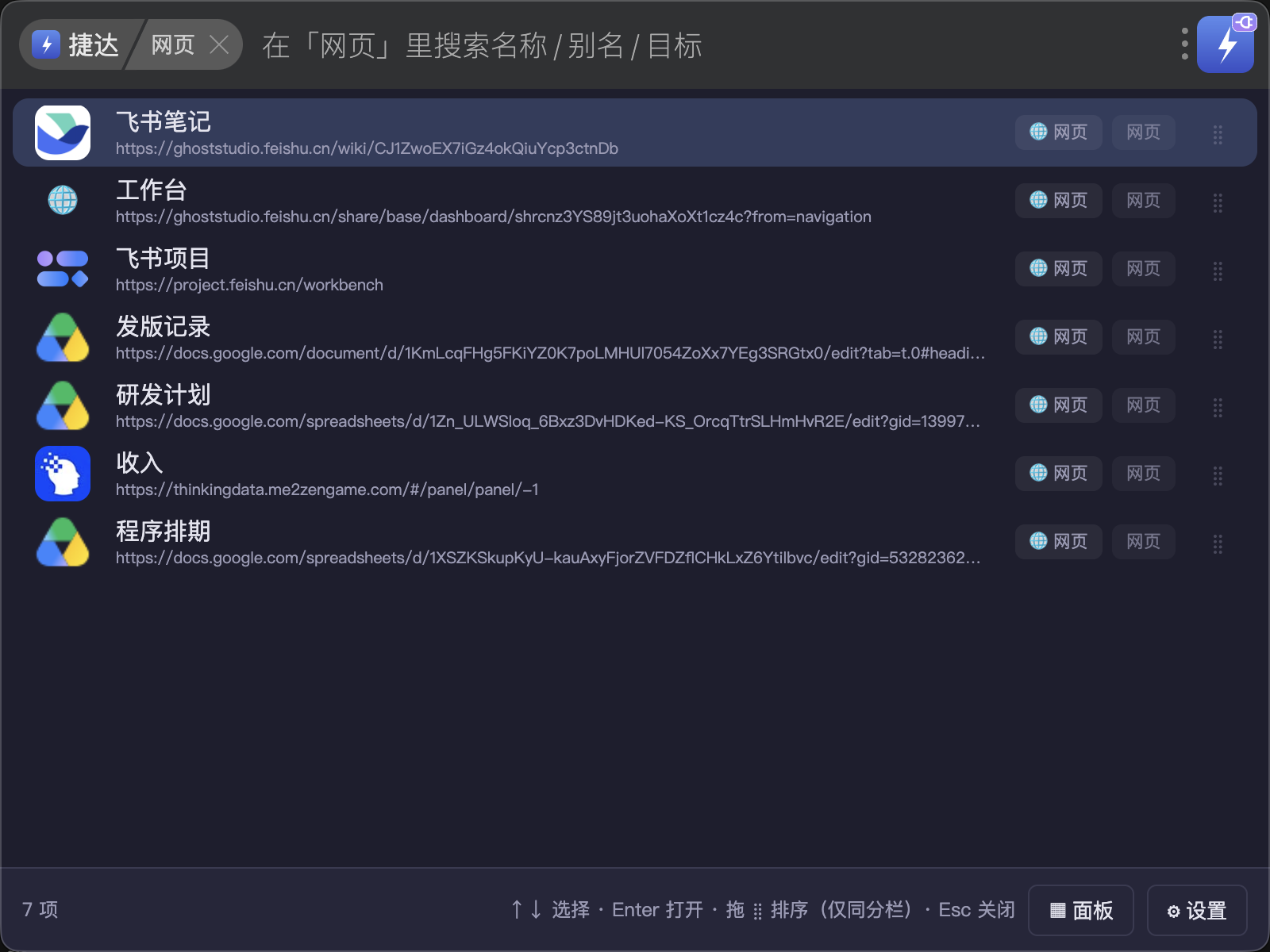
Task: Click the 捷达 lightning logo chip
Action: coord(76,44)
